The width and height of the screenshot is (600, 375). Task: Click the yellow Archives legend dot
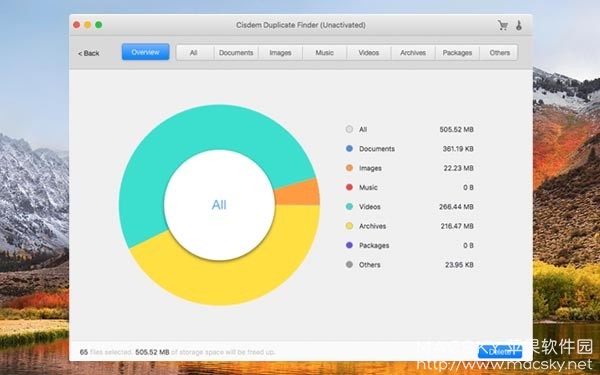(x=349, y=226)
